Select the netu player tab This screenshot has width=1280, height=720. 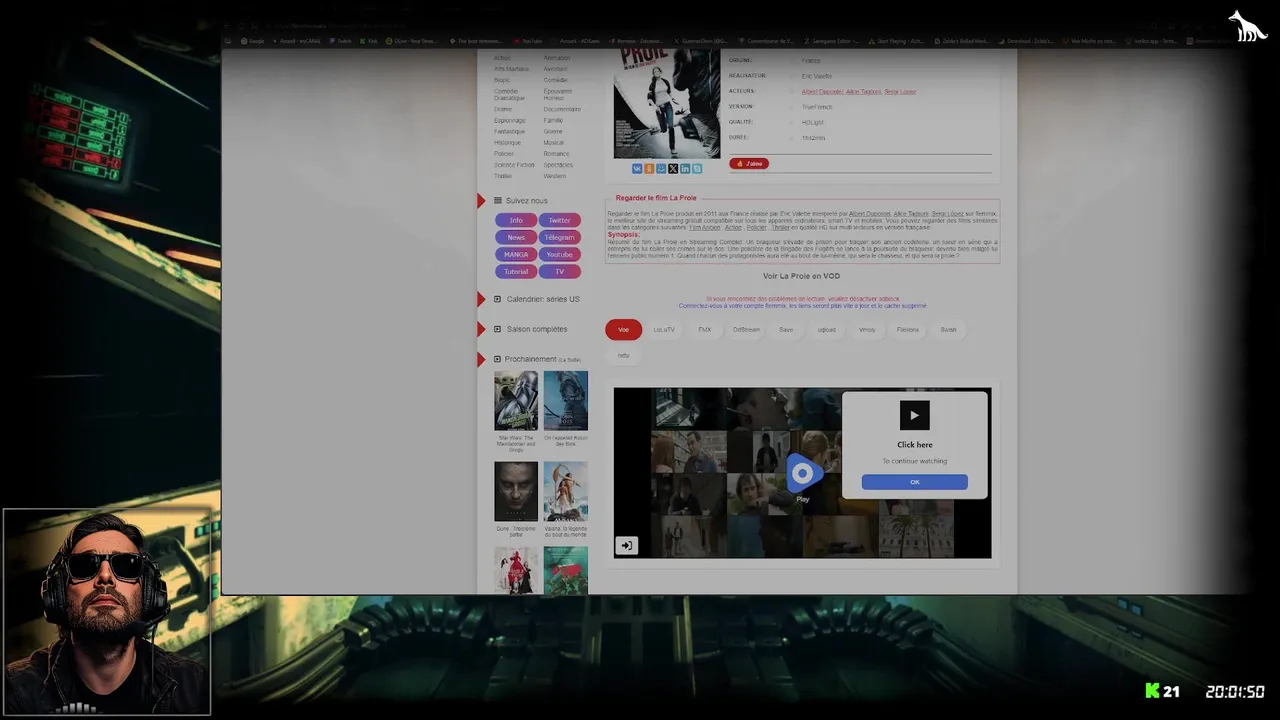623,355
